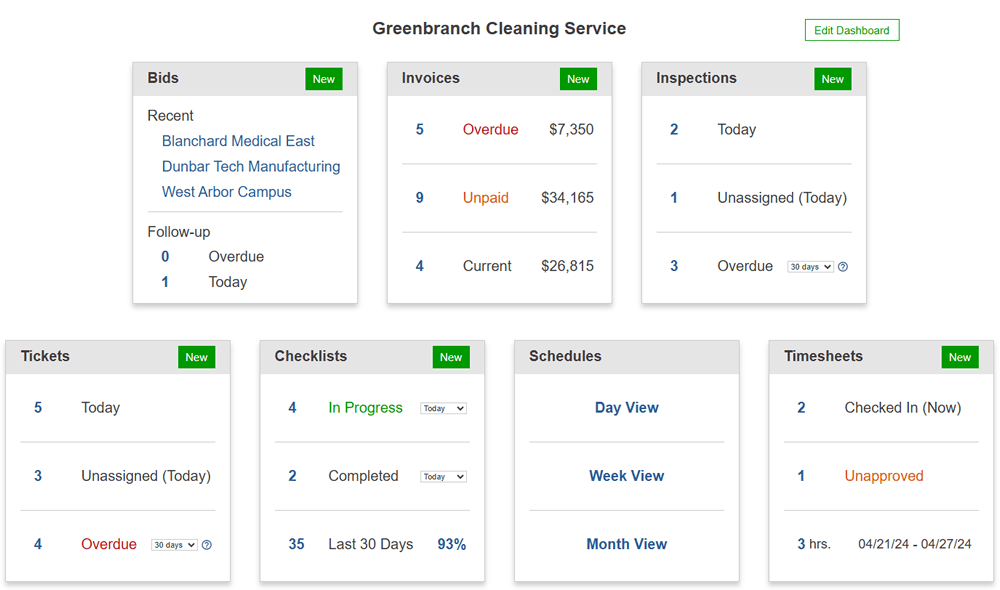Select the West Arbor Campus bid
Screen dimensions: 1000x590
[227, 192]
